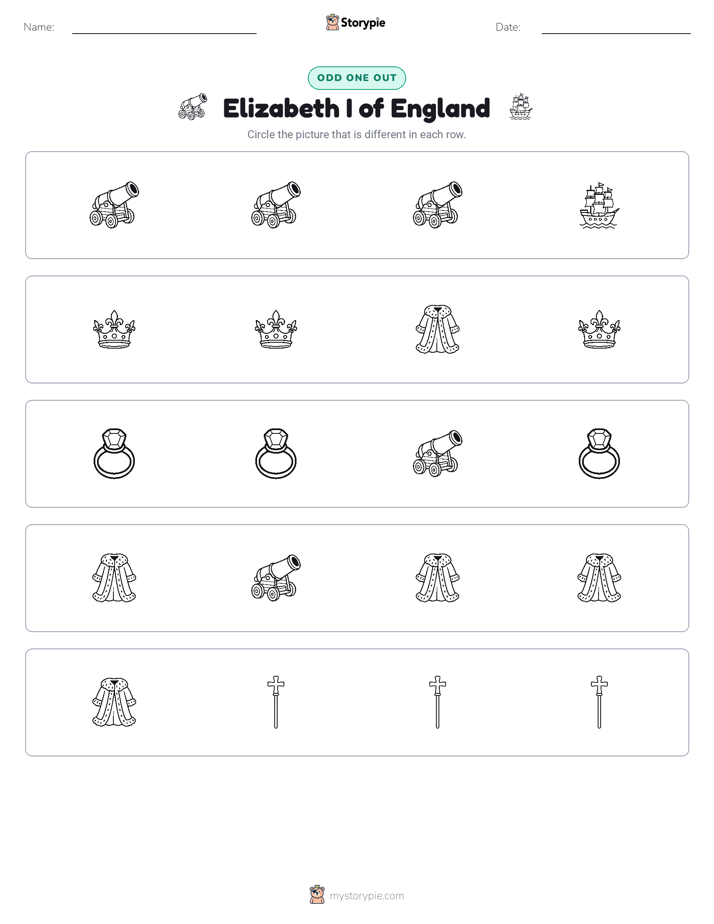Image resolution: width=714 pixels, height=924 pixels.
Task: Click the second ring in third row
Action: (x=276, y=453)
